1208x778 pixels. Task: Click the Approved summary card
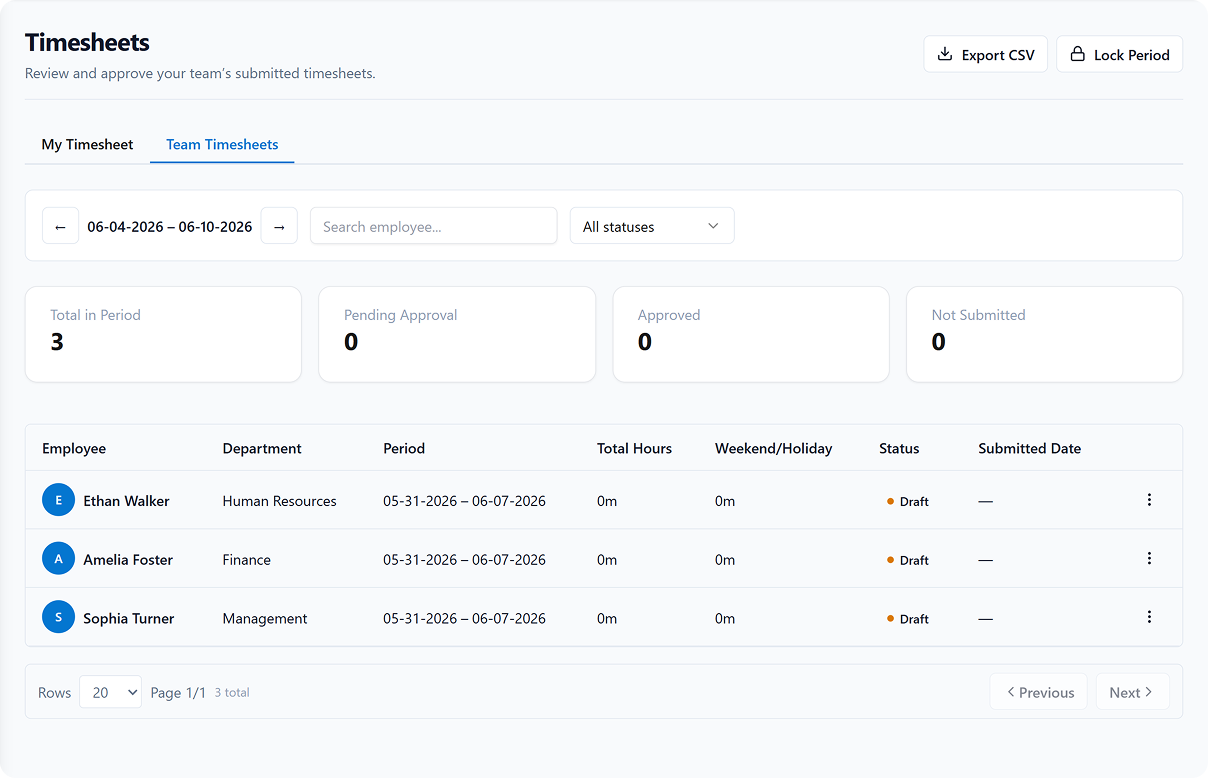(x=751, y=334)
